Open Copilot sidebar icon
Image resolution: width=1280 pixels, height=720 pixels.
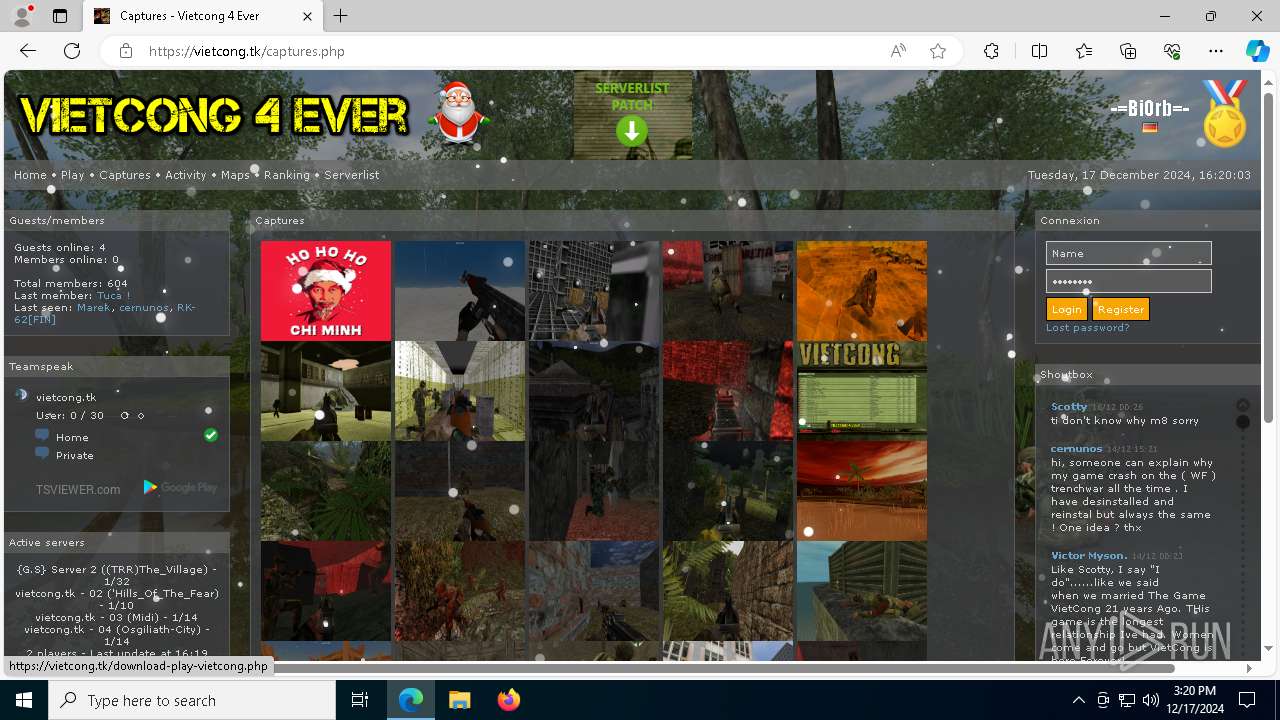1257,51
